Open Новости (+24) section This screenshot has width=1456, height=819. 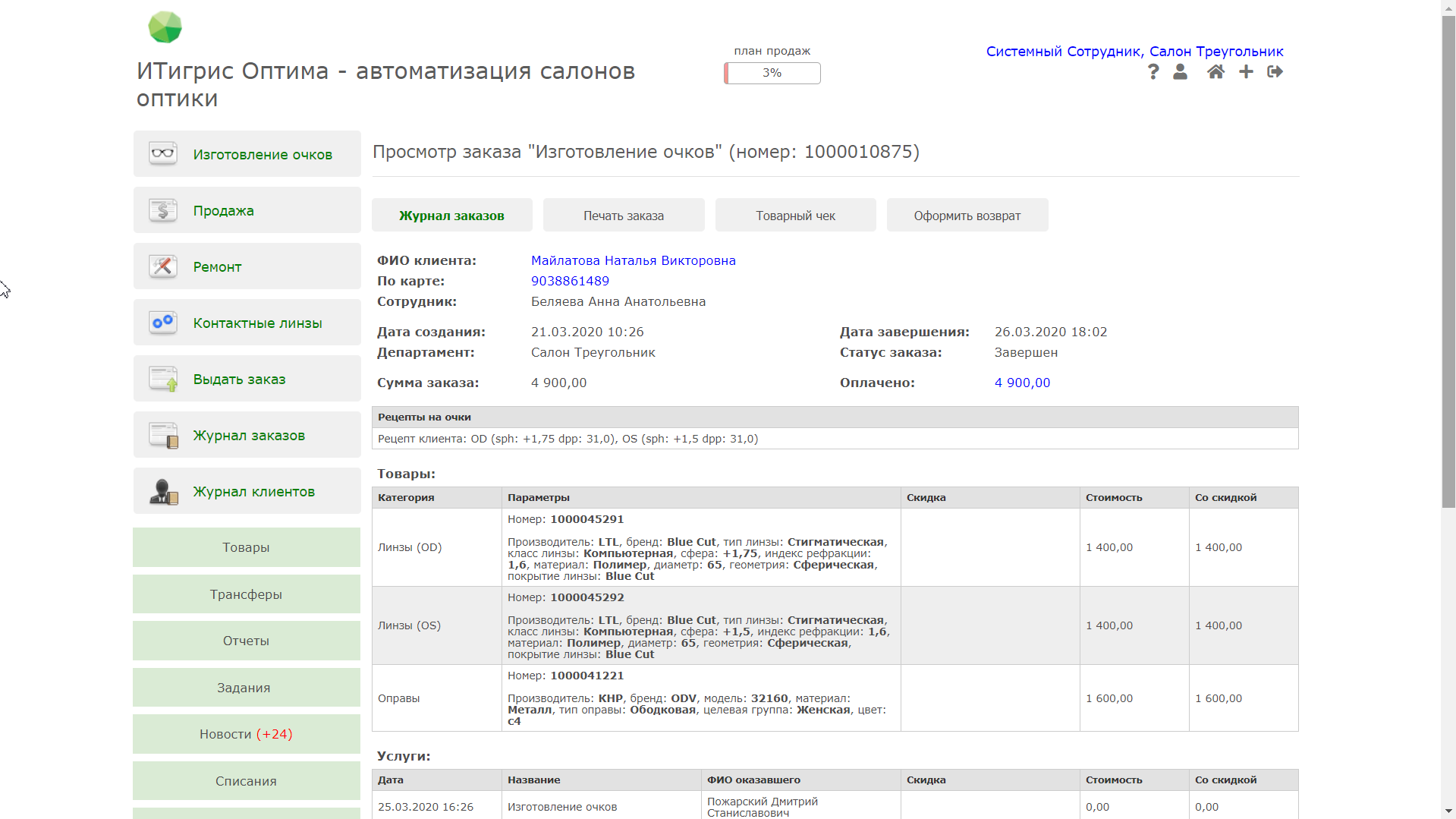pos(247,734)
